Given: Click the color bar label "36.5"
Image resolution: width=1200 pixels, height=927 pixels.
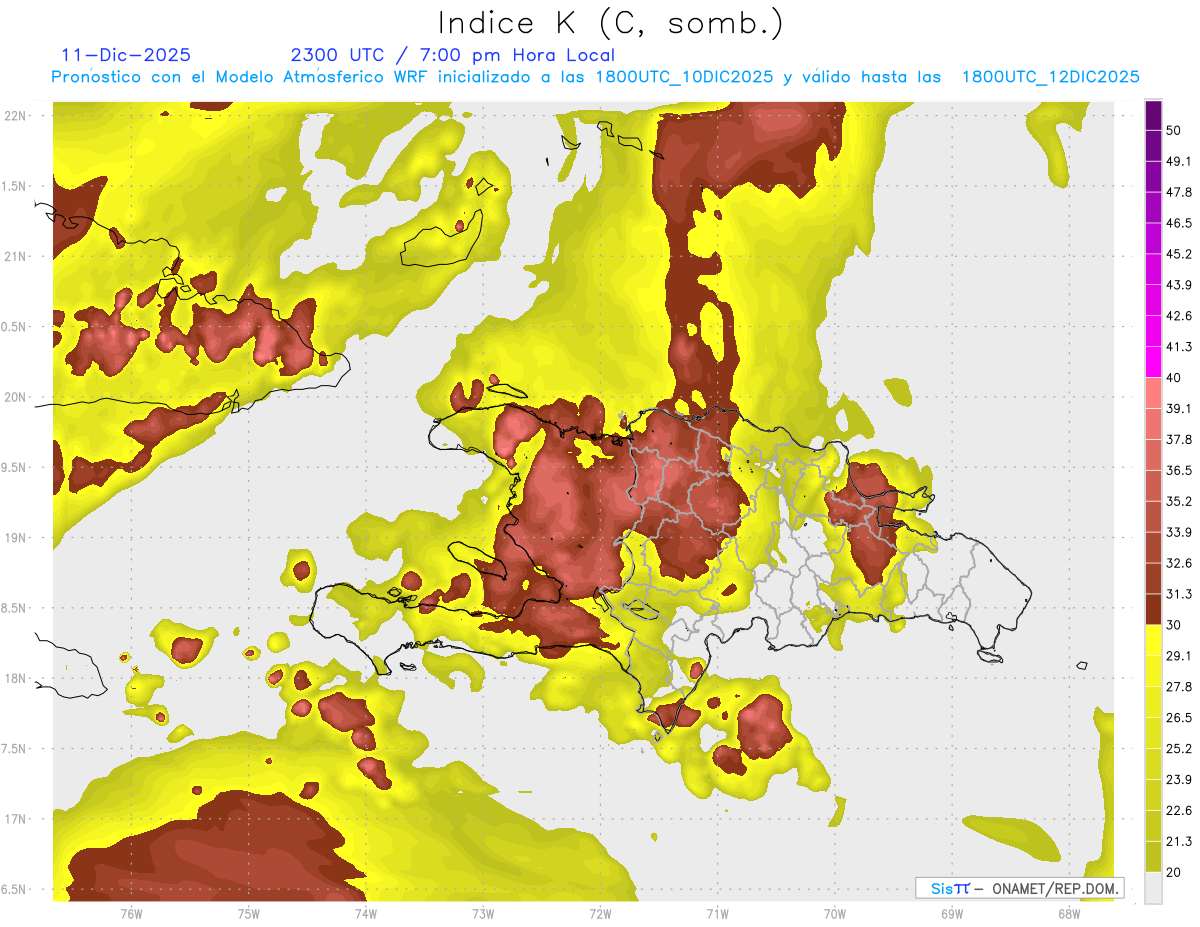Looking at the screenshot, I should click(1179, 470).
